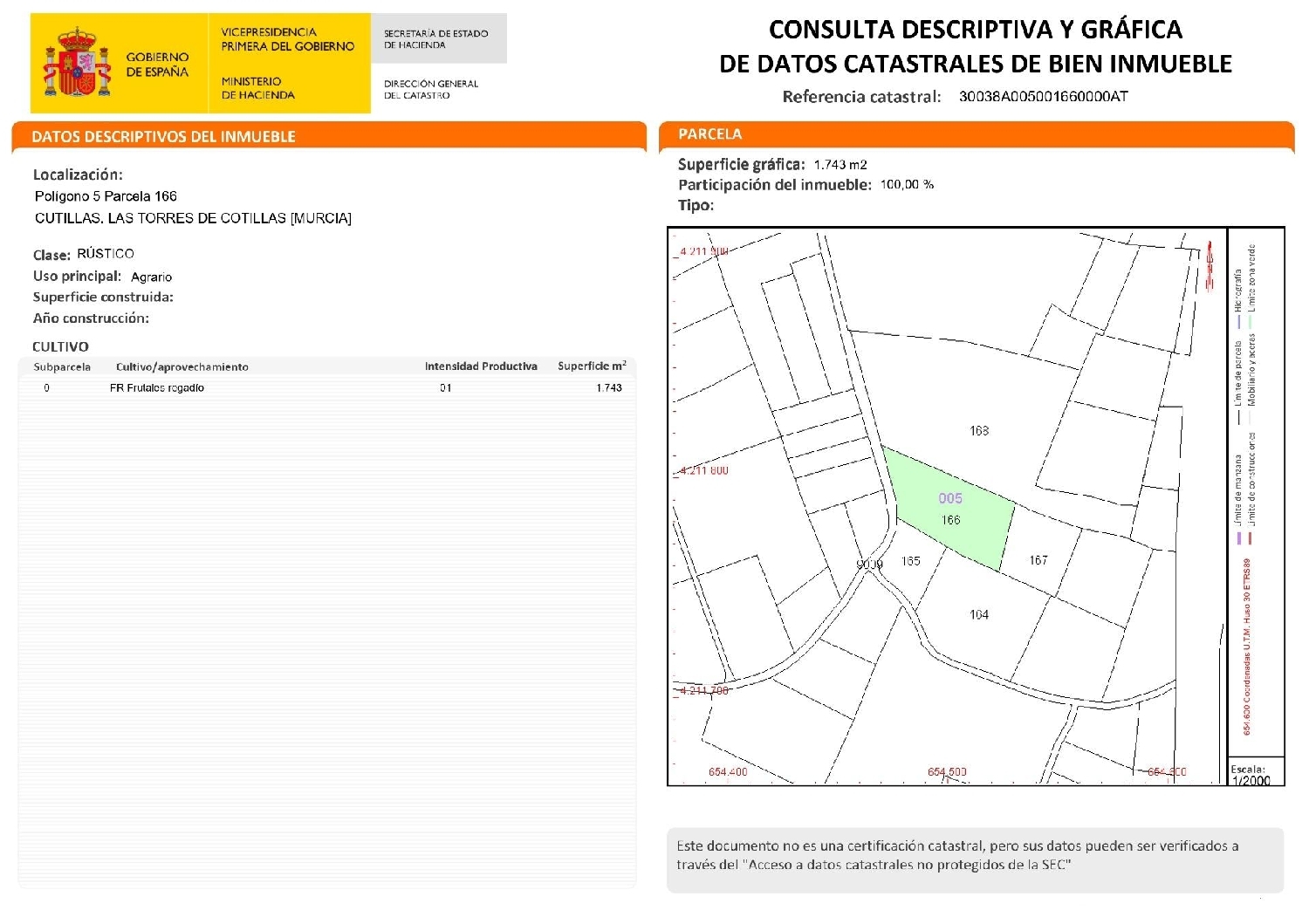The width and height of the screenshot is (1309, 924).
Task: Select the 'PARCELA' section header
Action: click(709, 133)
